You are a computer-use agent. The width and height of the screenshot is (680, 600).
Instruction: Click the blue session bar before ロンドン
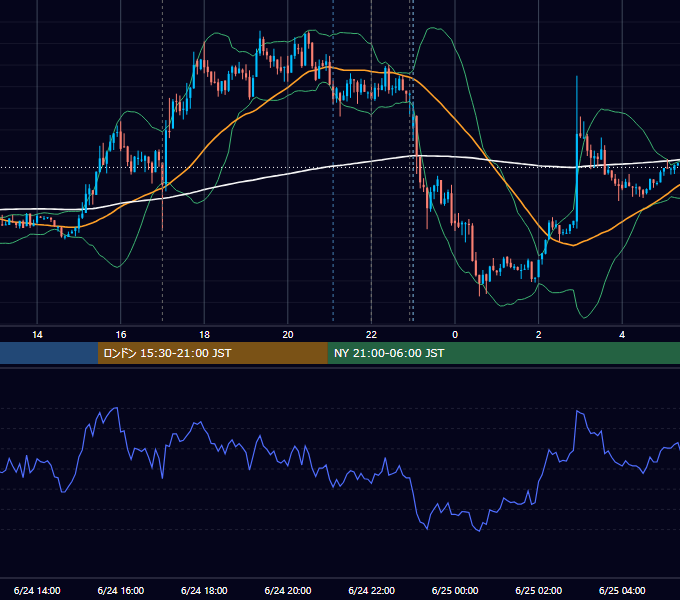(x=49, y=353)
